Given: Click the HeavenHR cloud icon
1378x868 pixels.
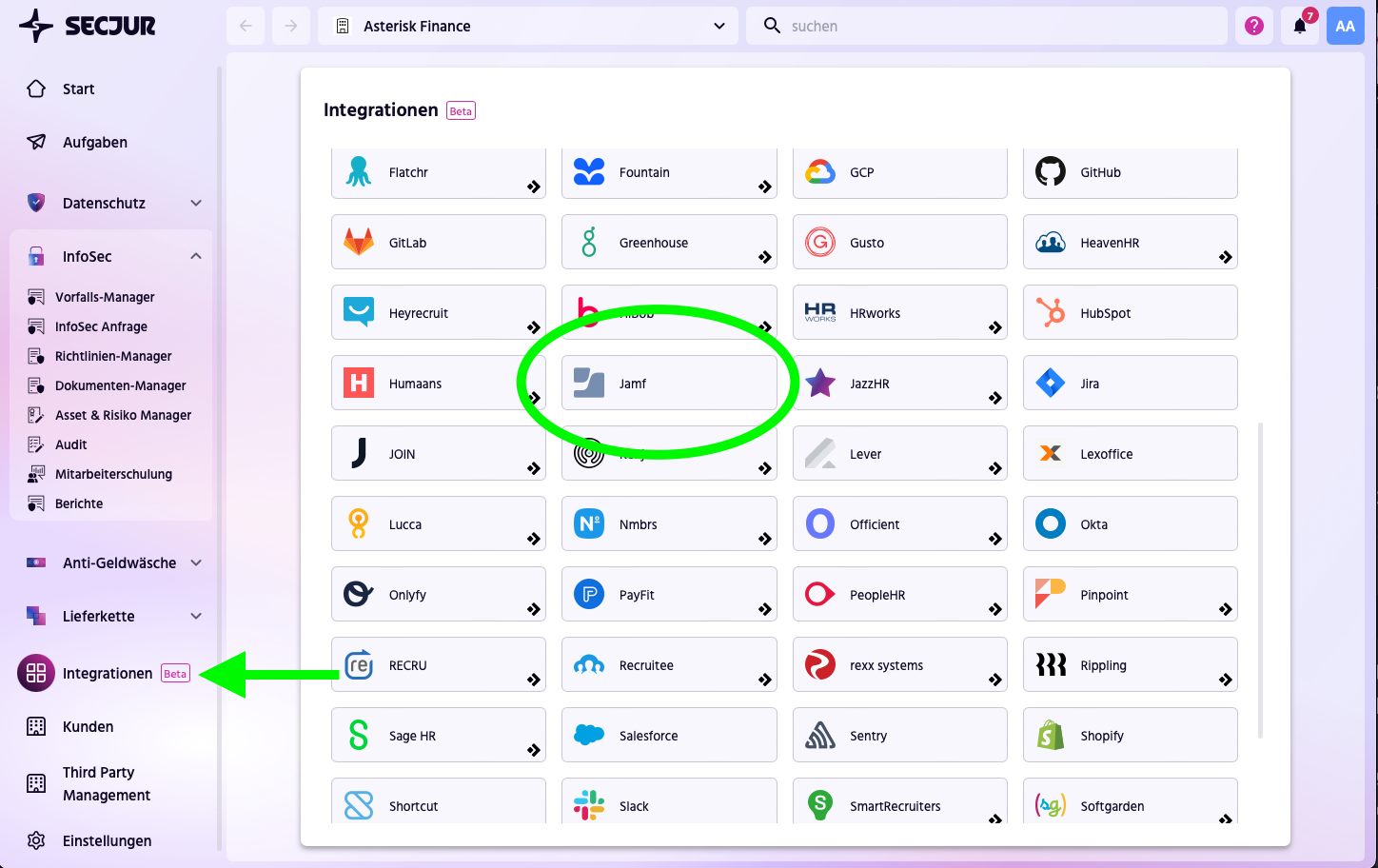Looking at the screenshot, I should coord(1051,242).
